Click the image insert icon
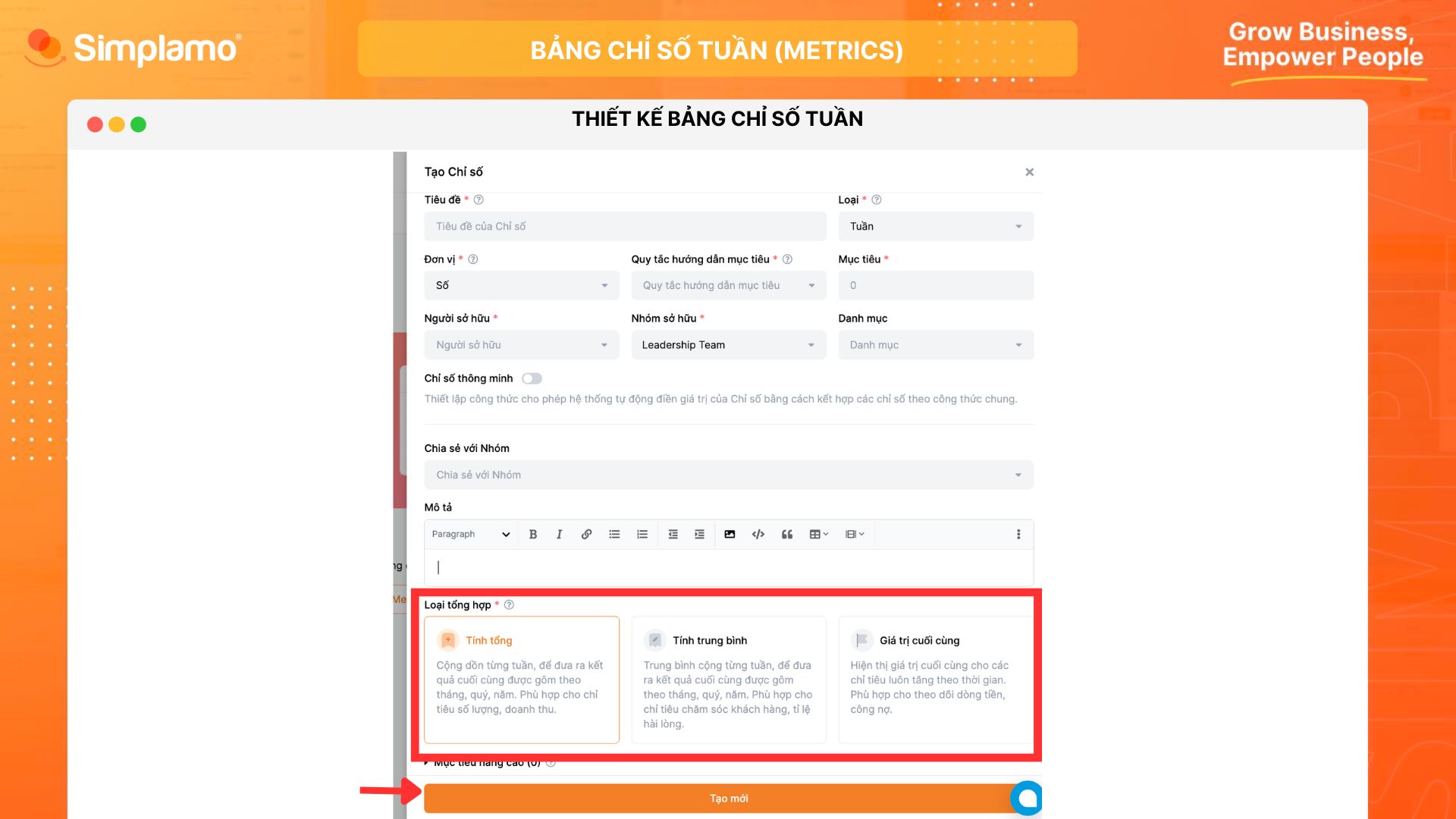The width and height of the screenshot is (1456, 819). pos(729,534)
